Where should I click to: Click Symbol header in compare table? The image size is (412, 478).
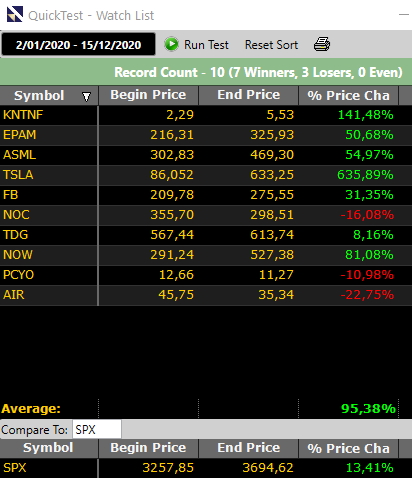[x=49, y=448]
